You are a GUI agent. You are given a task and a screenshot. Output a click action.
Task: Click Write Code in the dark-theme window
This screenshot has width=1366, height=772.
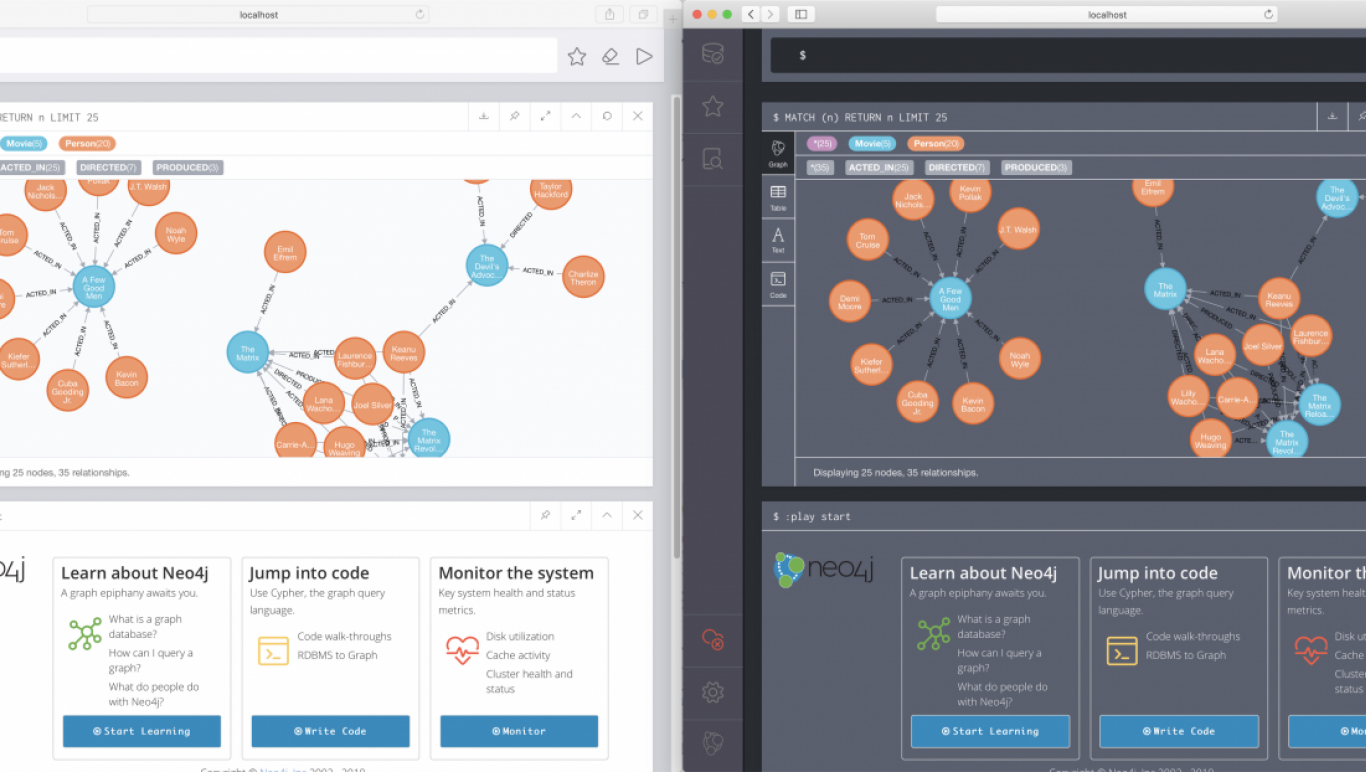tap(1179, 731)
